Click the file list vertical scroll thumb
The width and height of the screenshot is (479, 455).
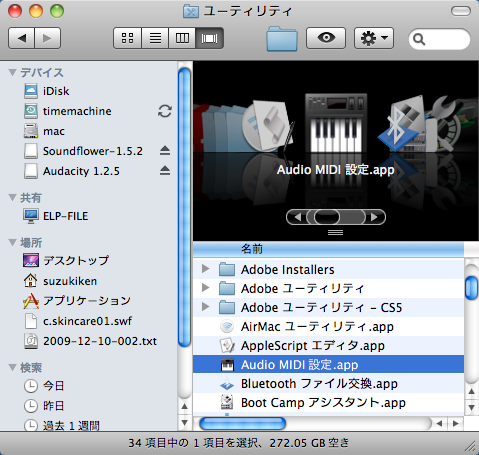click(x=471, y=288)
